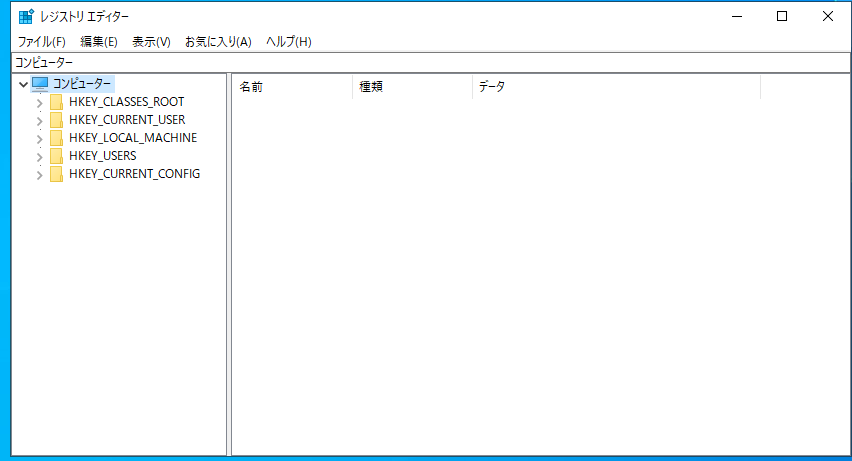Click the HKEY_CLASSES_ROOT folder icon
The height and width of the screenshot is (461, 852).
coord(57,102)
